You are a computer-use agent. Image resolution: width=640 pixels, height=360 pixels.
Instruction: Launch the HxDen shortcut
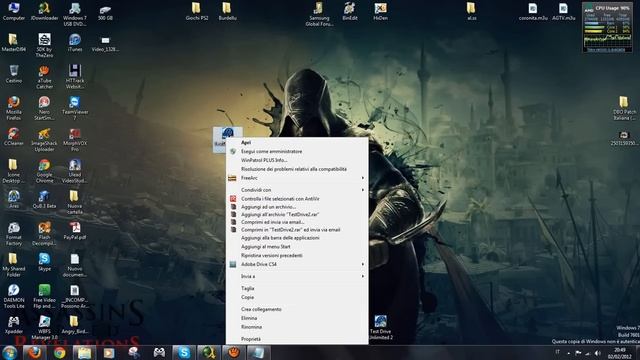380,11
